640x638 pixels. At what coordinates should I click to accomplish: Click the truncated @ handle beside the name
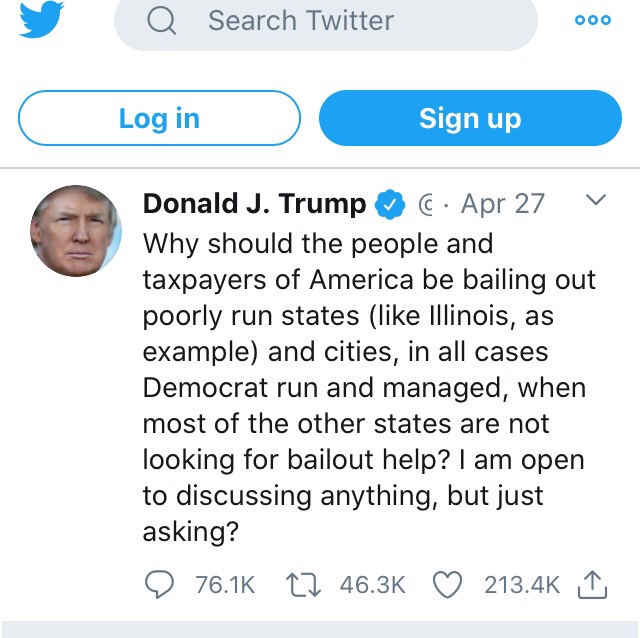pos(423,205)
